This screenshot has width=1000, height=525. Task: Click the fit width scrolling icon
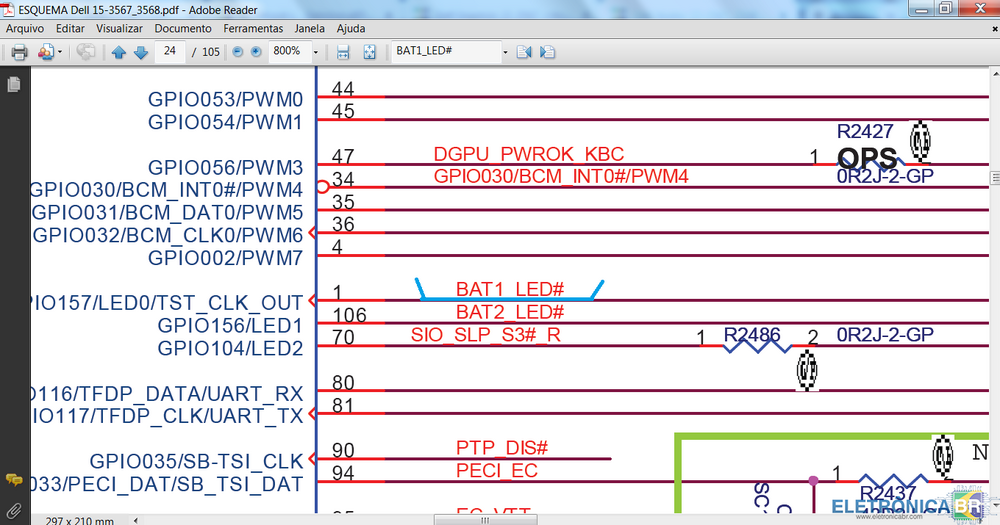(x=343, y=52)
